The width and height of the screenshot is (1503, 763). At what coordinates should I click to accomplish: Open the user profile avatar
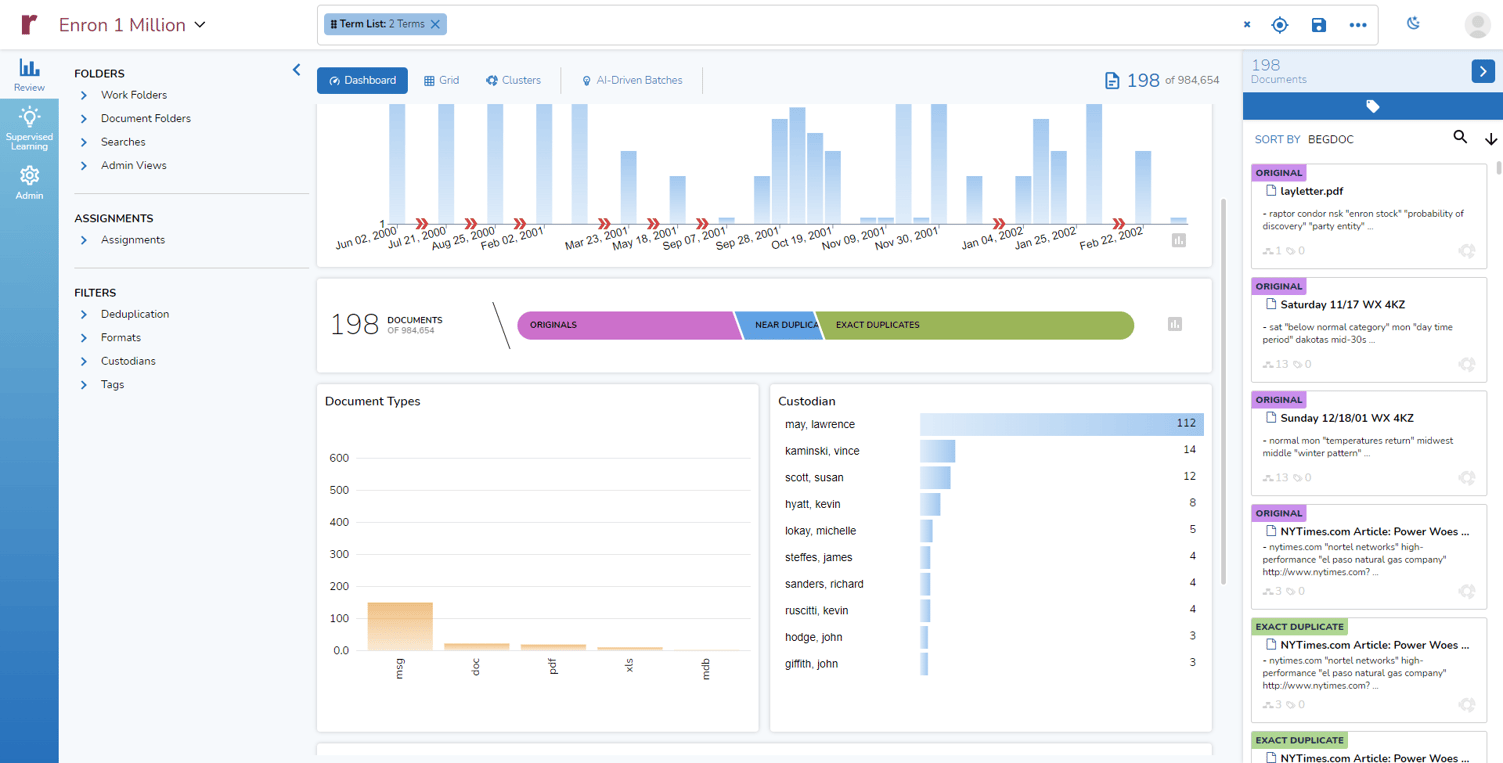1477,25
